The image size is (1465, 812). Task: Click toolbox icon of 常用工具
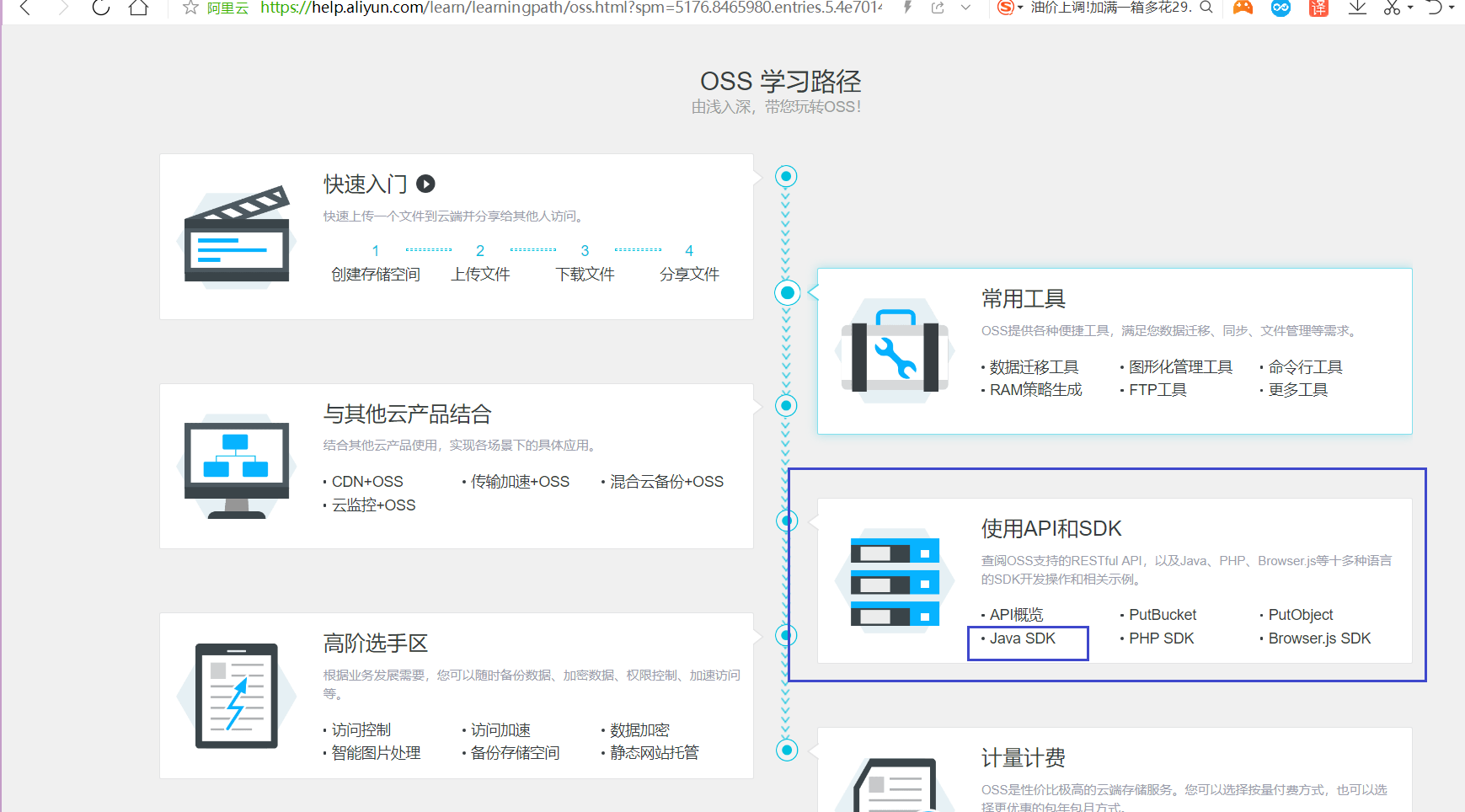pos(895,351)
